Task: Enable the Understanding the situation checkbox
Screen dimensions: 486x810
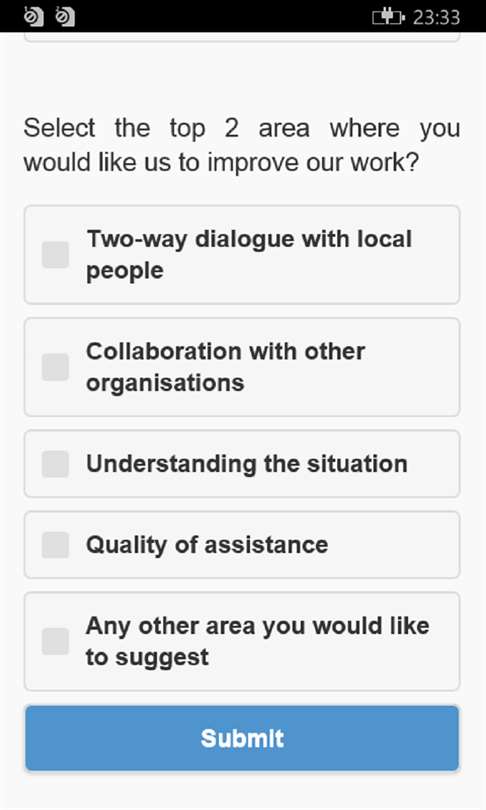Action: click(x=55, y=464)
